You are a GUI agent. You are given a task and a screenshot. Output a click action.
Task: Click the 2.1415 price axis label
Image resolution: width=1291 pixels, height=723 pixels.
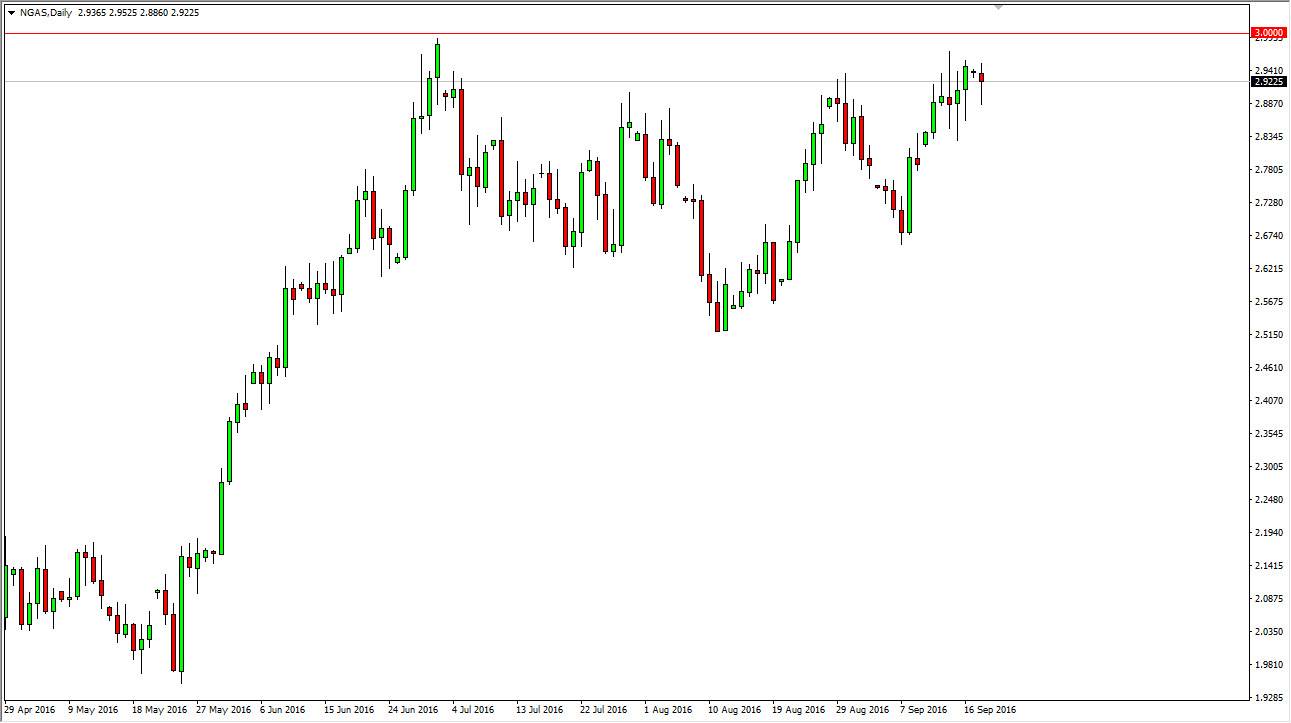coord(1268,565)
